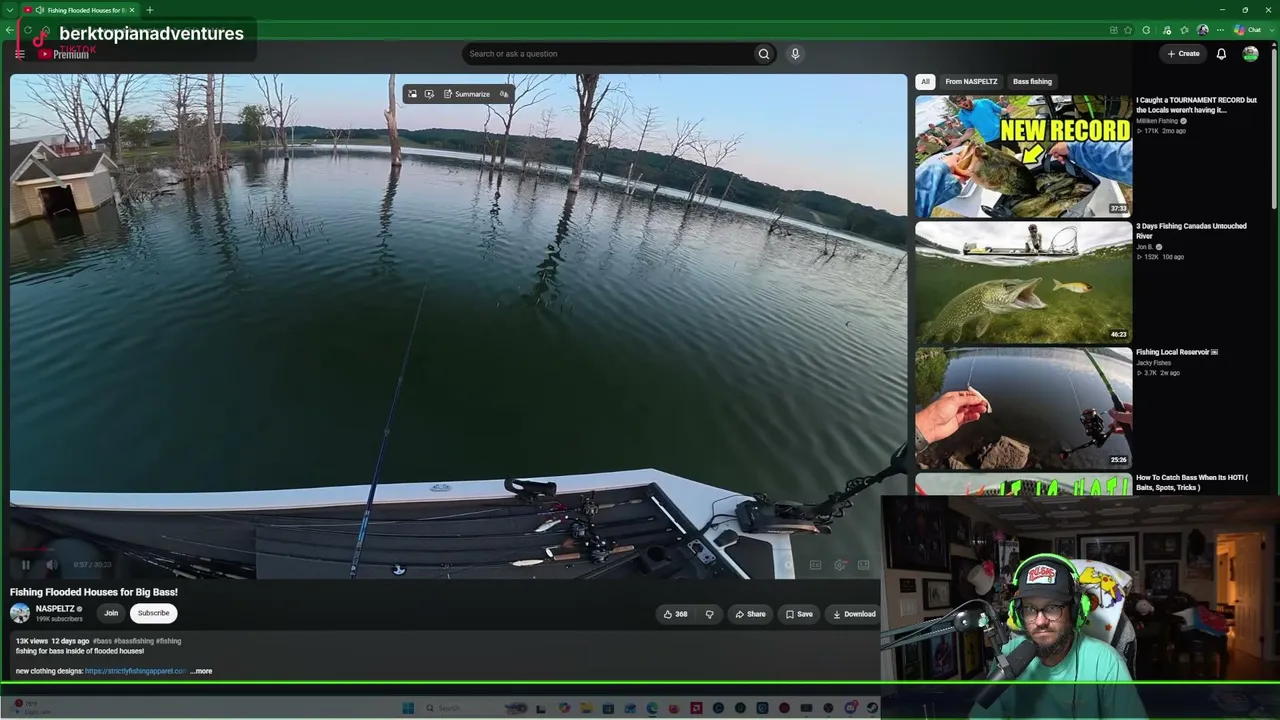The image size is (1280, 720).
Task: Open 'I Caught a TOURNAMENT RECORD' video title
Action: coord(1196,105)
